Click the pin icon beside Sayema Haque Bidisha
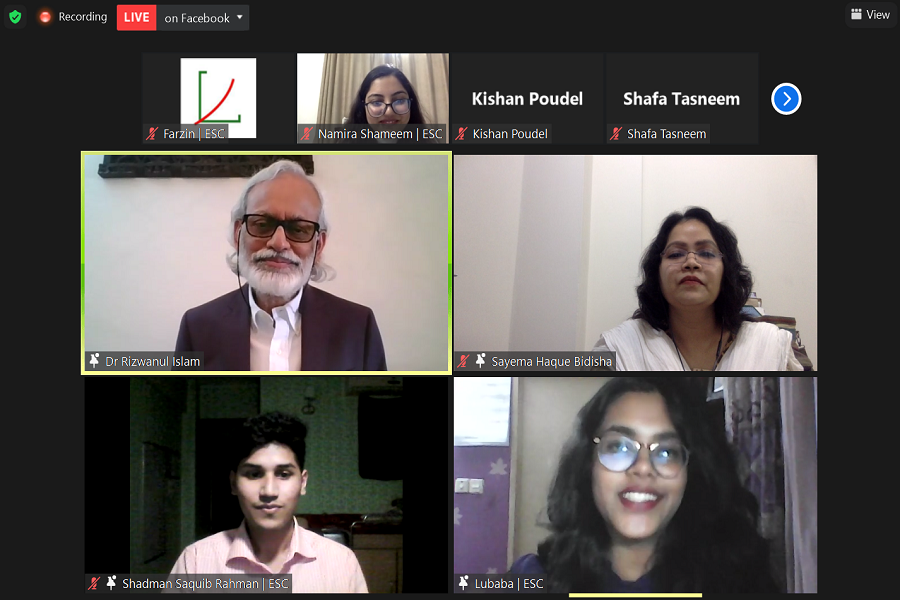The width and height of the screenshot is (900, 600). tap(481, 361)
